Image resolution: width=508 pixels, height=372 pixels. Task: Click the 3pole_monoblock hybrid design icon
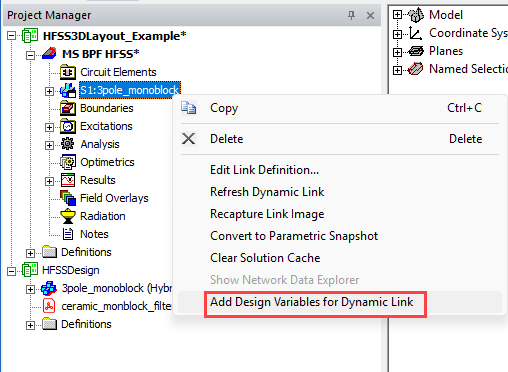pos(49,288)
